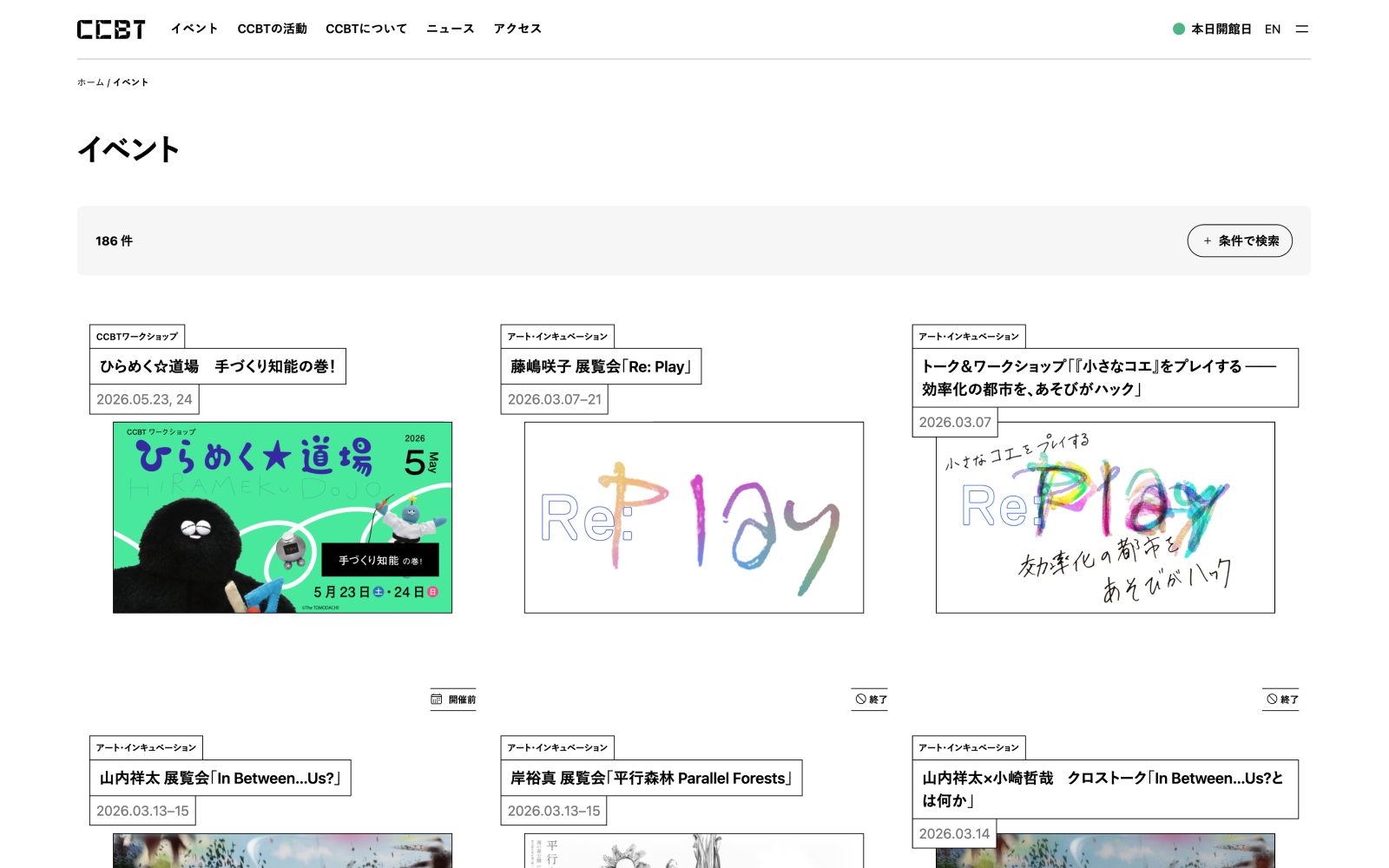Image resolution: width=1389 pixels, height=868 pixels.
Task: Go to ホーム breadcrumb
Action: [90, 82]
